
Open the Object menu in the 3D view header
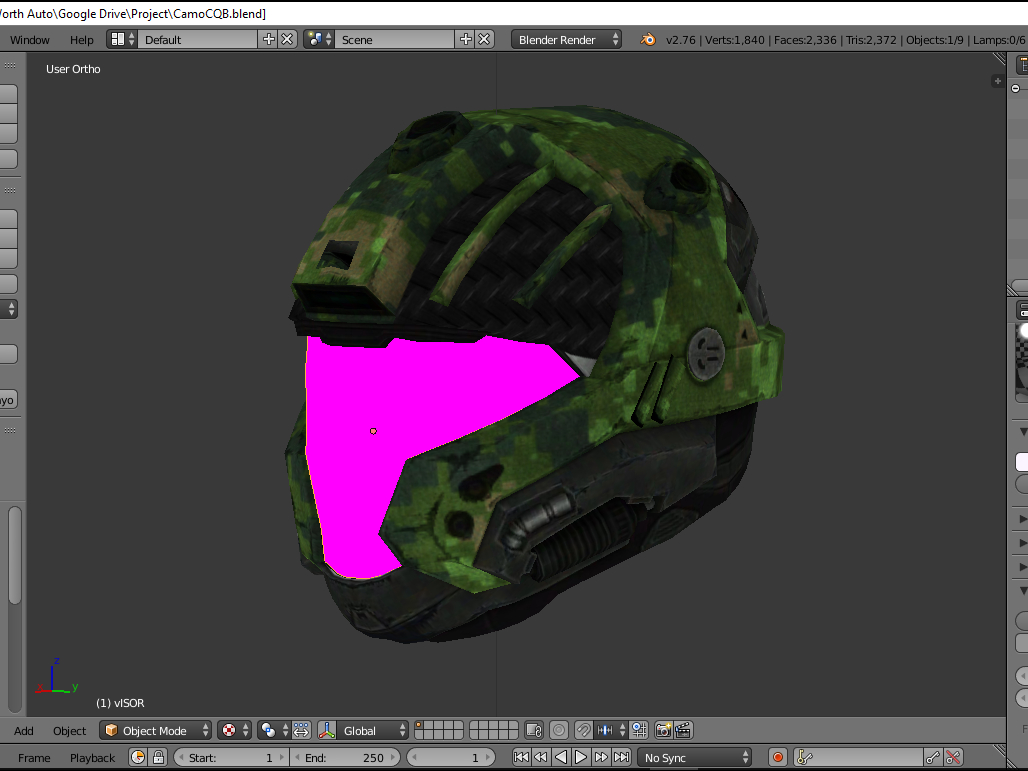point(69,731)
